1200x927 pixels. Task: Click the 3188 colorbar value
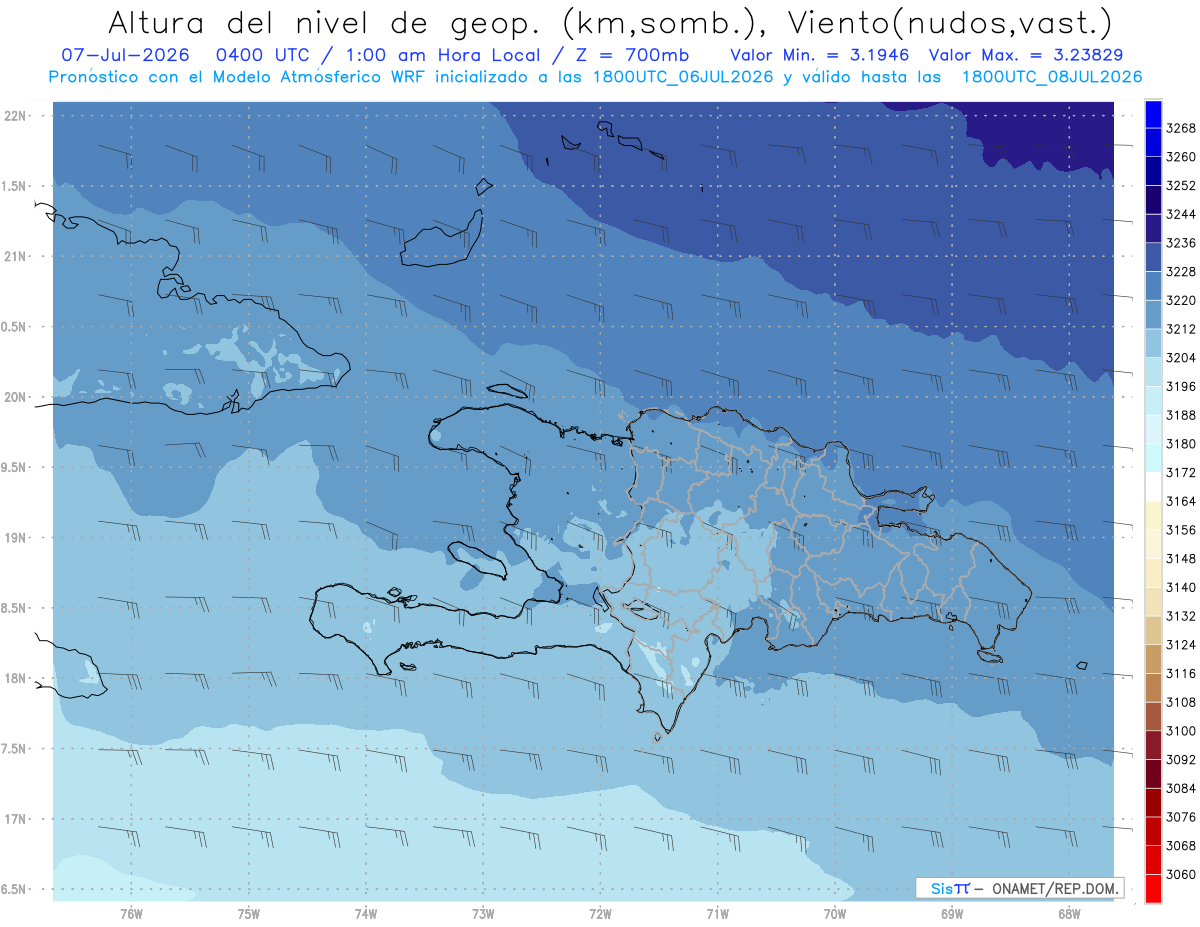(1181, 415)
